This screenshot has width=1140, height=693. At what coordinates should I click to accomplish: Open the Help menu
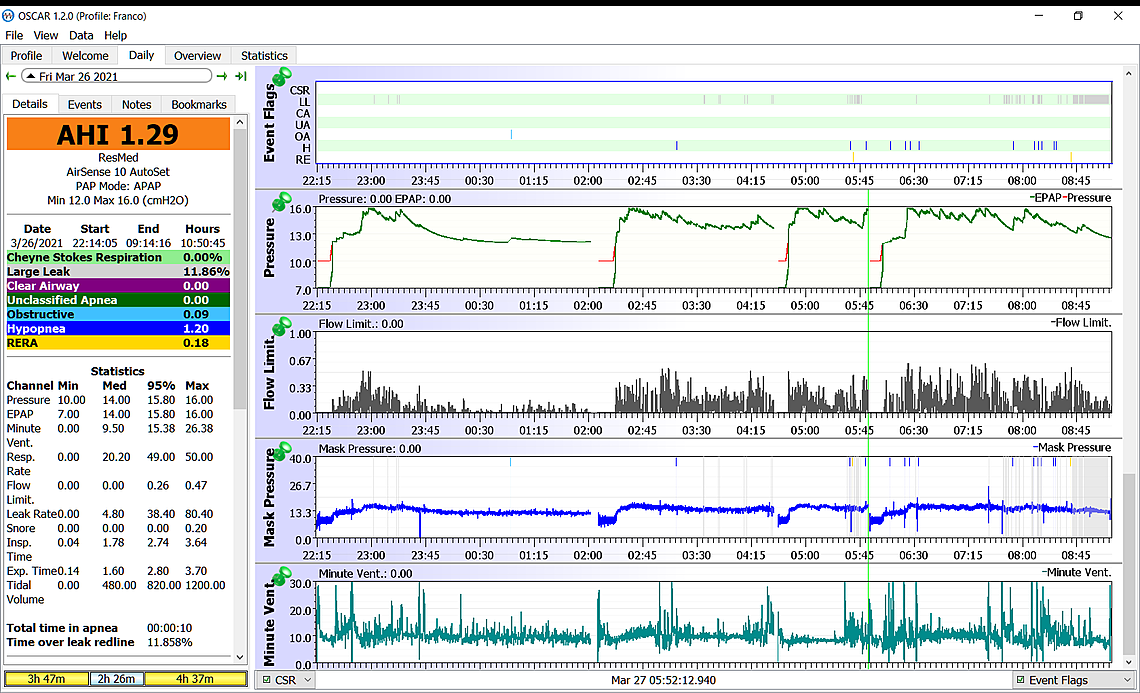[115, 35]
